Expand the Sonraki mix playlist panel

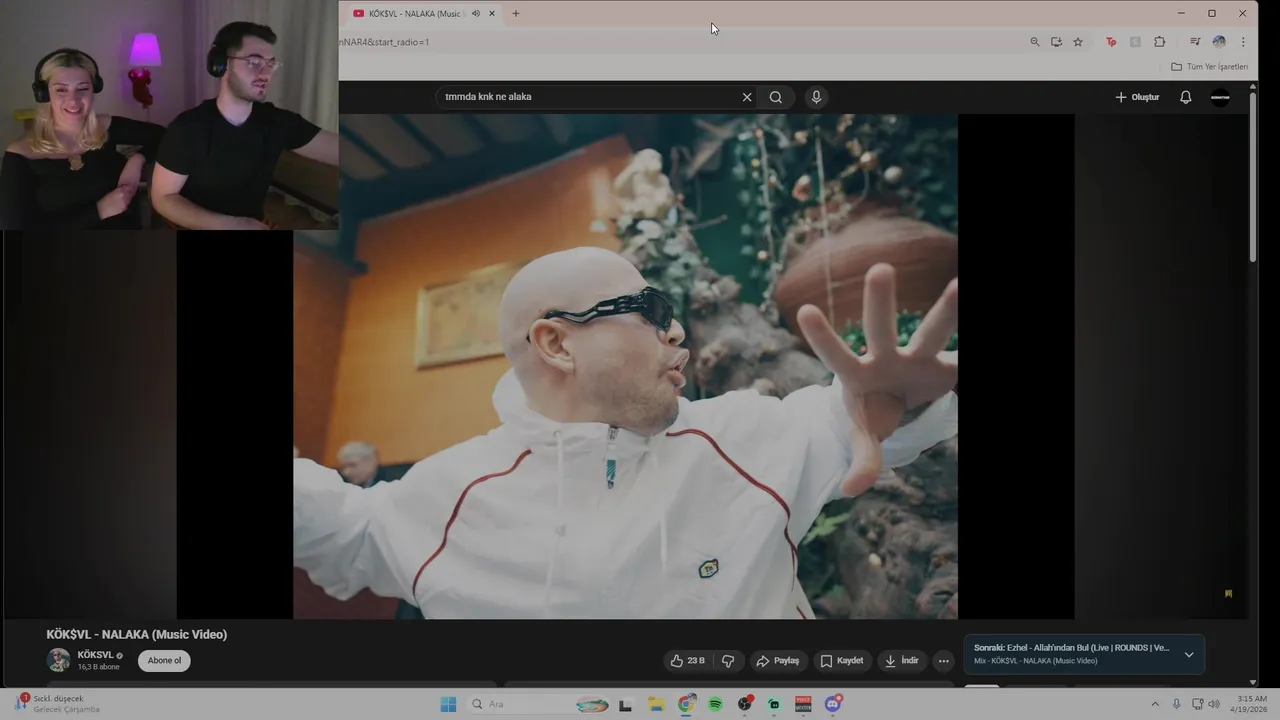click(1189, 655)
